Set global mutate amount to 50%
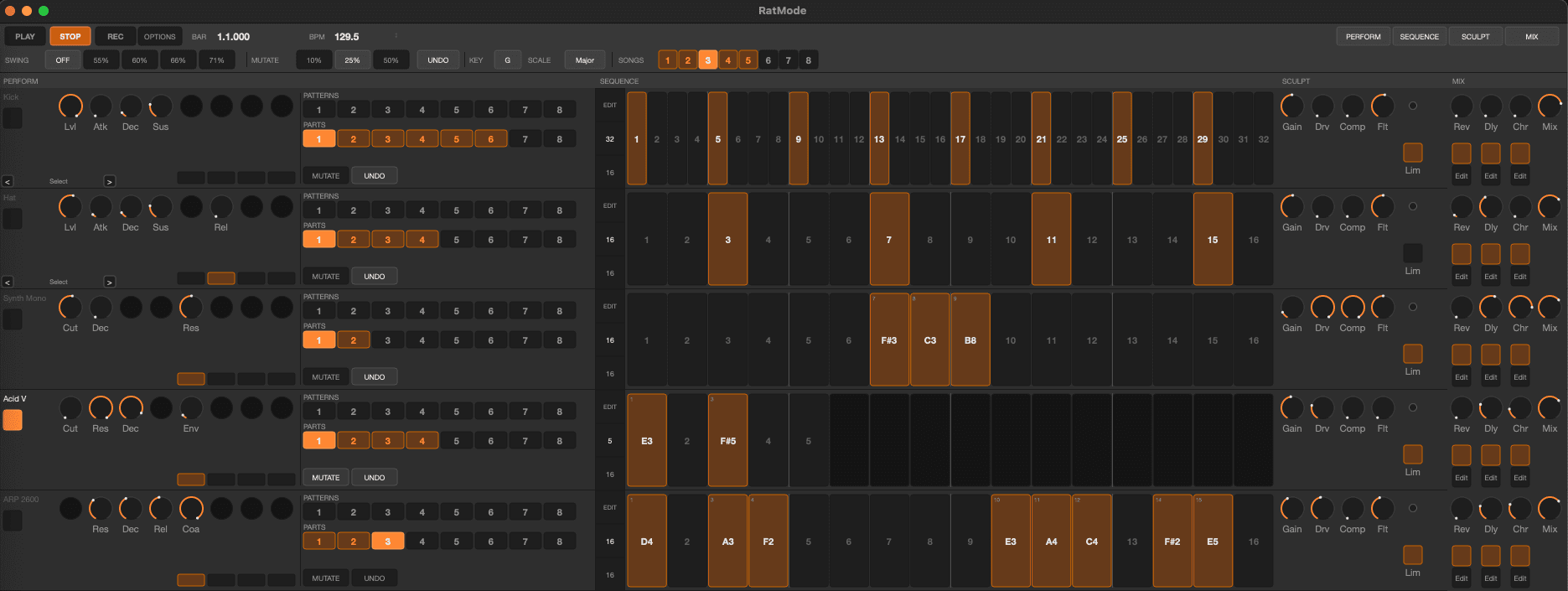The image size is (1568, 591). tap(391, 60)
